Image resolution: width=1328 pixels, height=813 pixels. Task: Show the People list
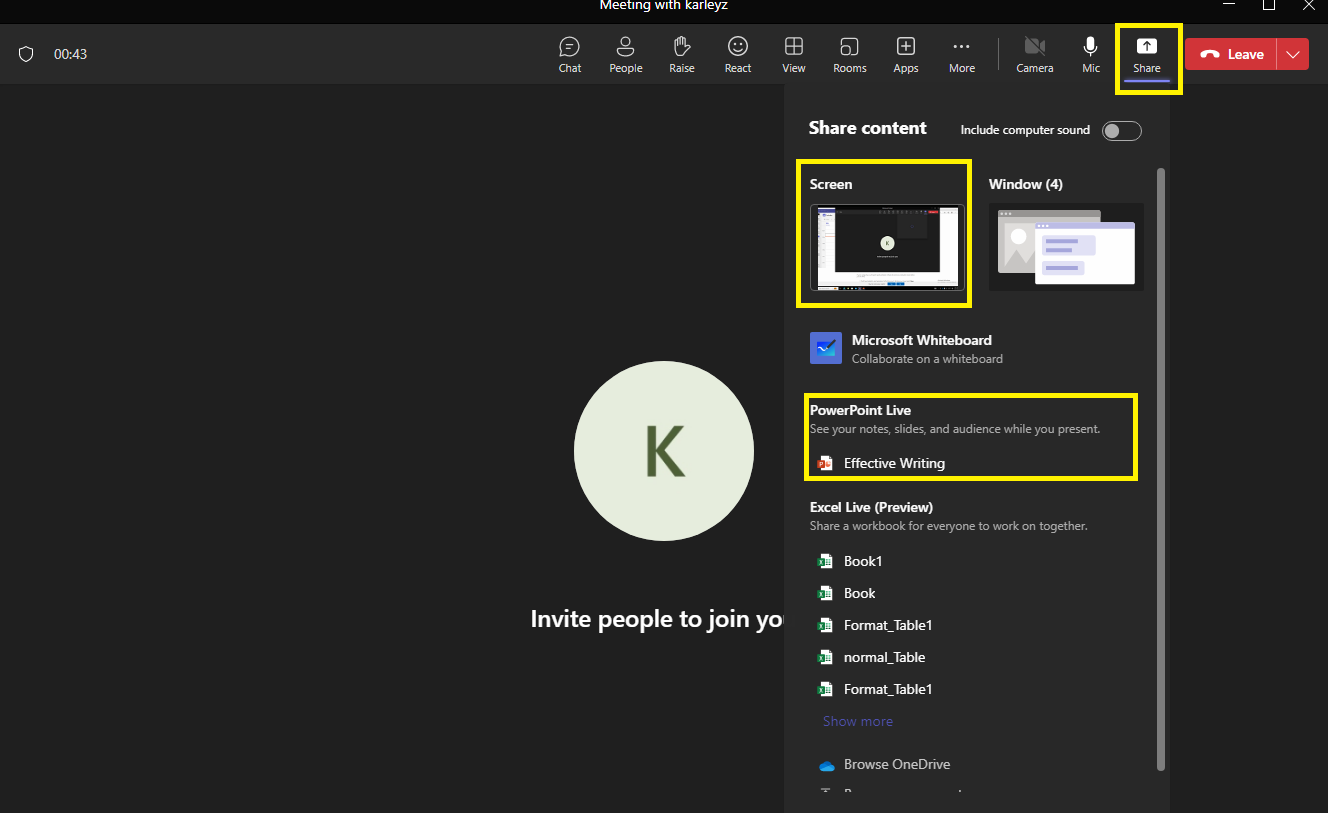pos(626,55)
